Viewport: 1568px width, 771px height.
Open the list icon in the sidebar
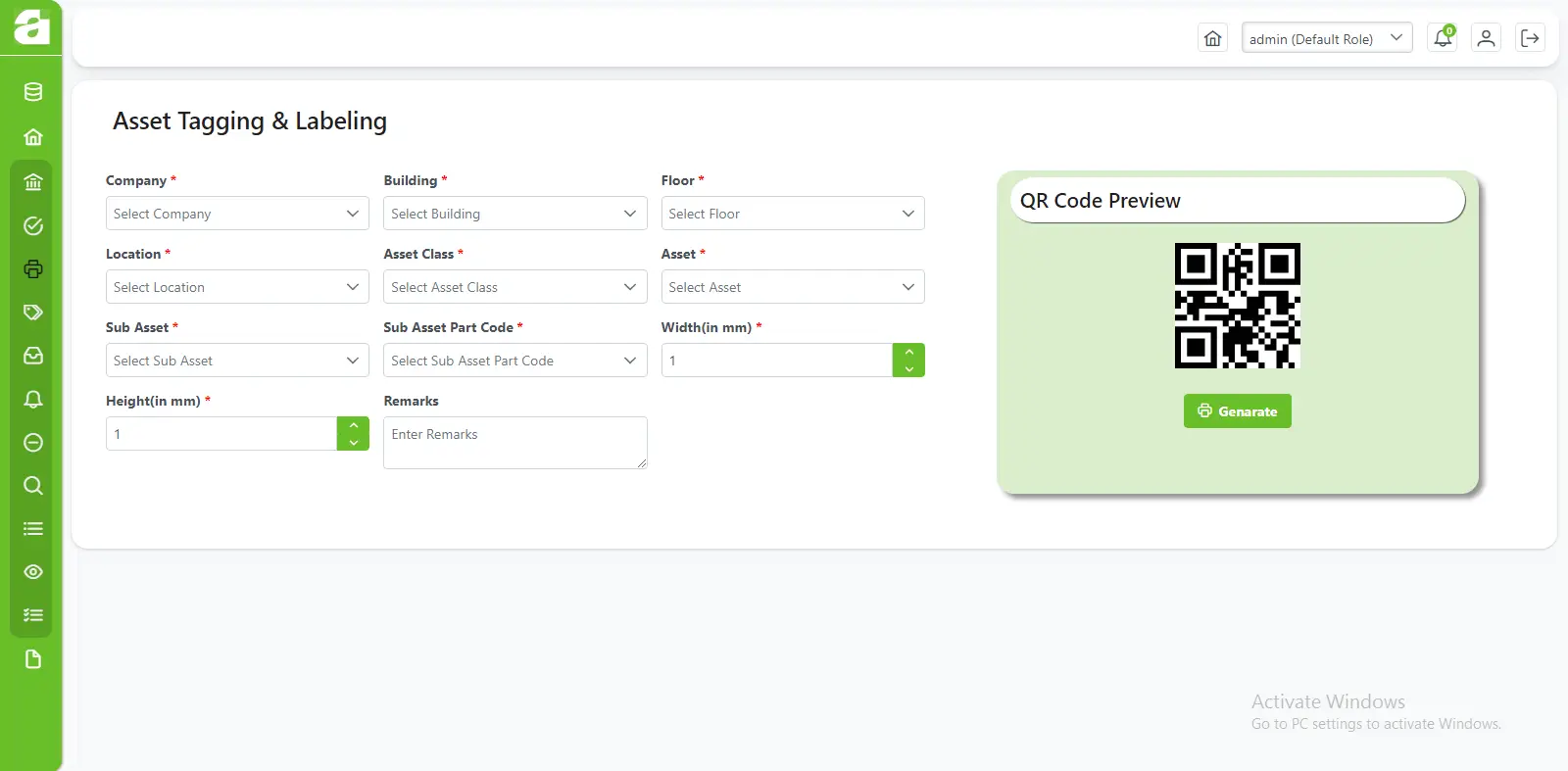click(x=33, y=529)
